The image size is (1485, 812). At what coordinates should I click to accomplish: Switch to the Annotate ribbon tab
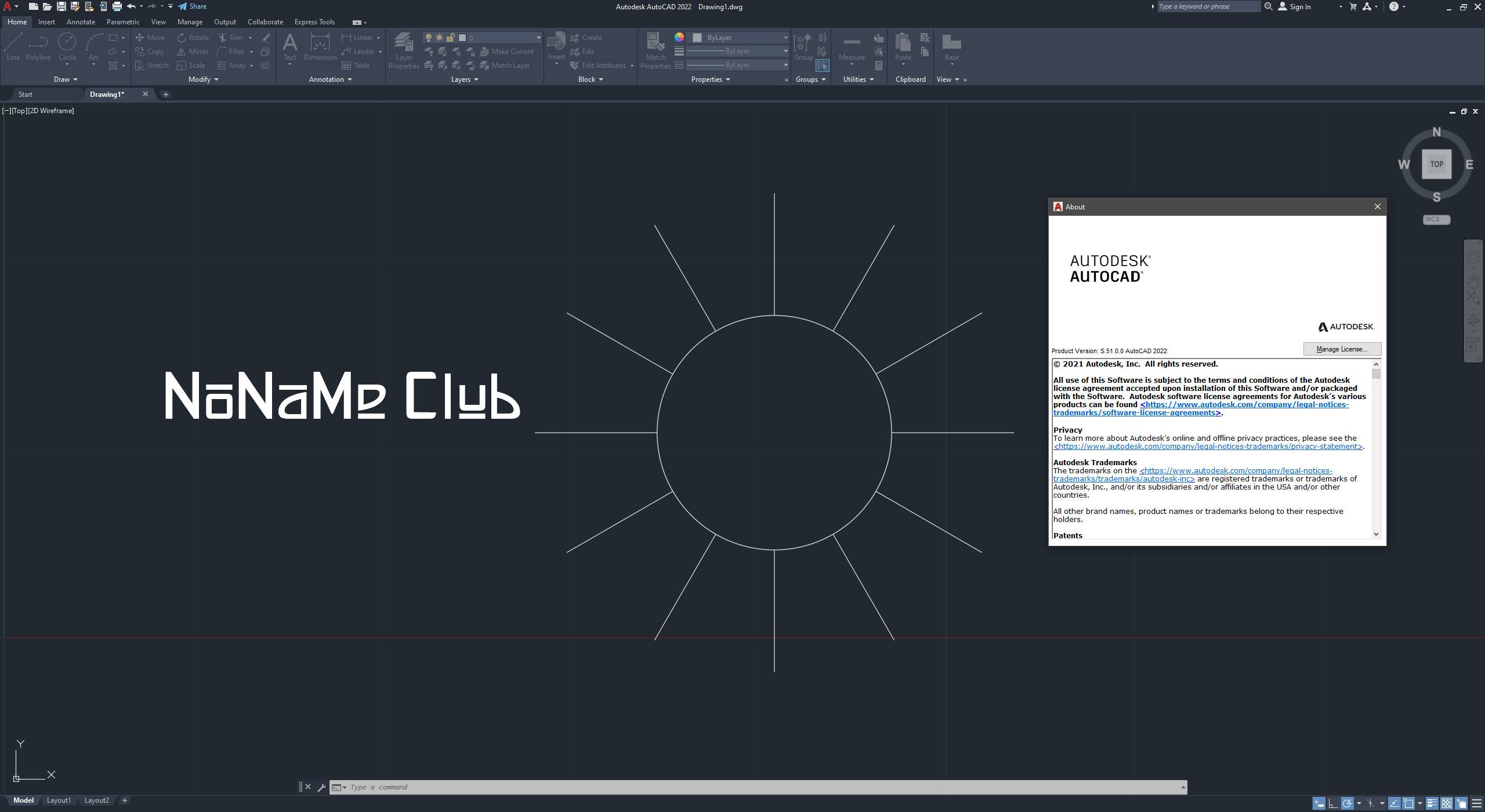coord(81,22)
